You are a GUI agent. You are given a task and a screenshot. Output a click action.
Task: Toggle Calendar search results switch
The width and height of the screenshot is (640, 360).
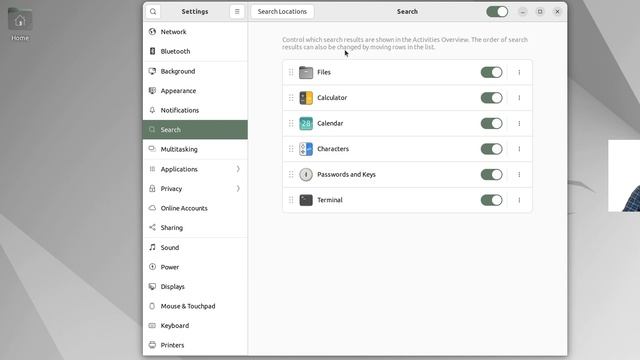point(491,123)
